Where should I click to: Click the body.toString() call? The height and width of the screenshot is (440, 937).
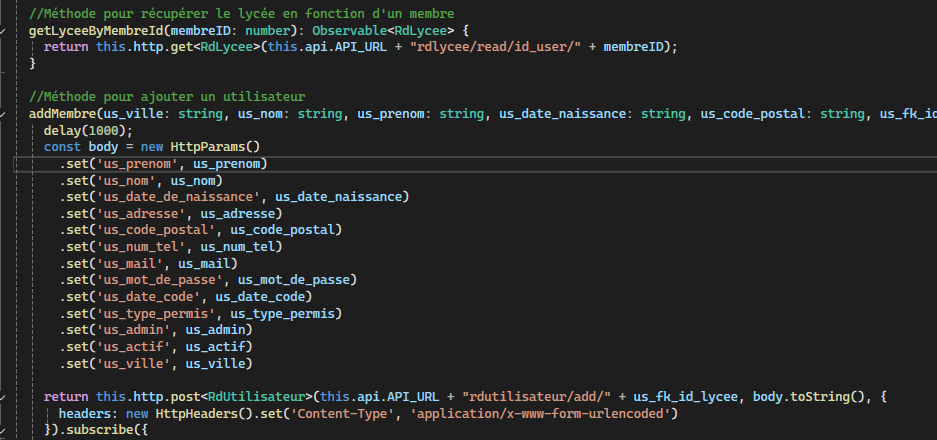799,398
